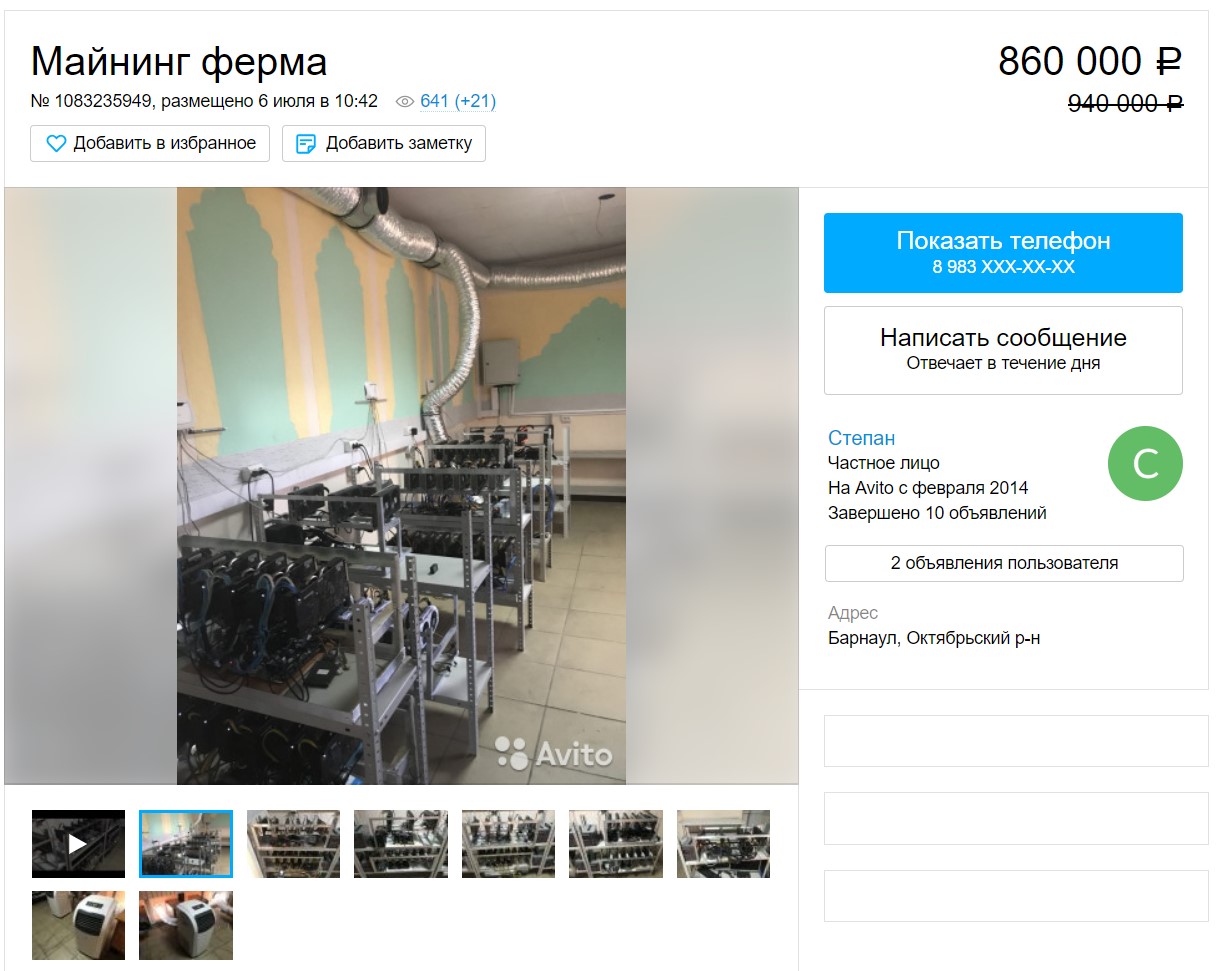Click the Avito watermark logo on photo
Image resolution: width=1217 pixels, height=971 pixels.
coord(554,754)
